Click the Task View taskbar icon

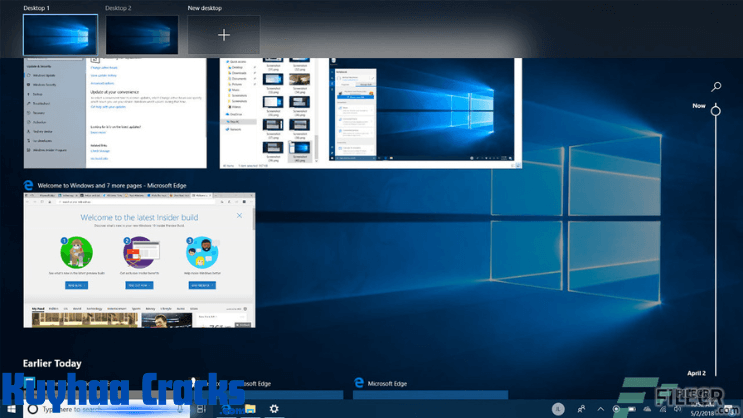[201, 409]
